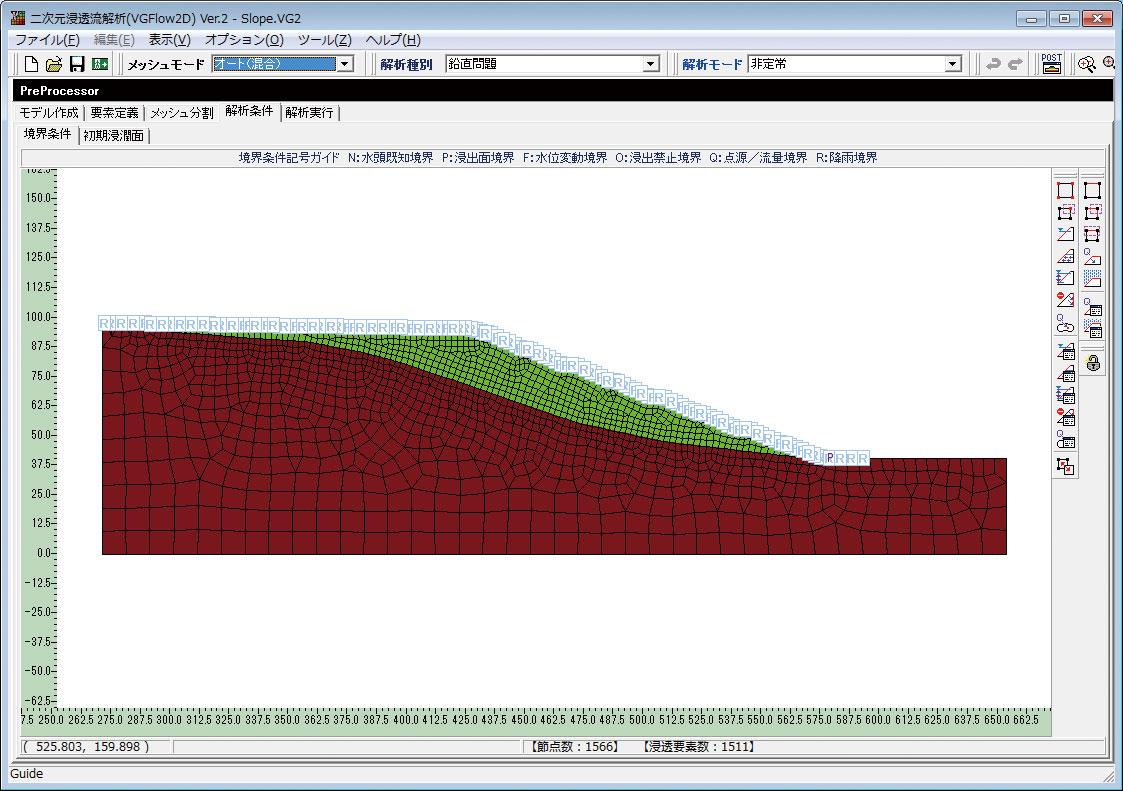1123x791 pixels.
Task: Switch to the モデル作成 tab
Action: (49, 112)
